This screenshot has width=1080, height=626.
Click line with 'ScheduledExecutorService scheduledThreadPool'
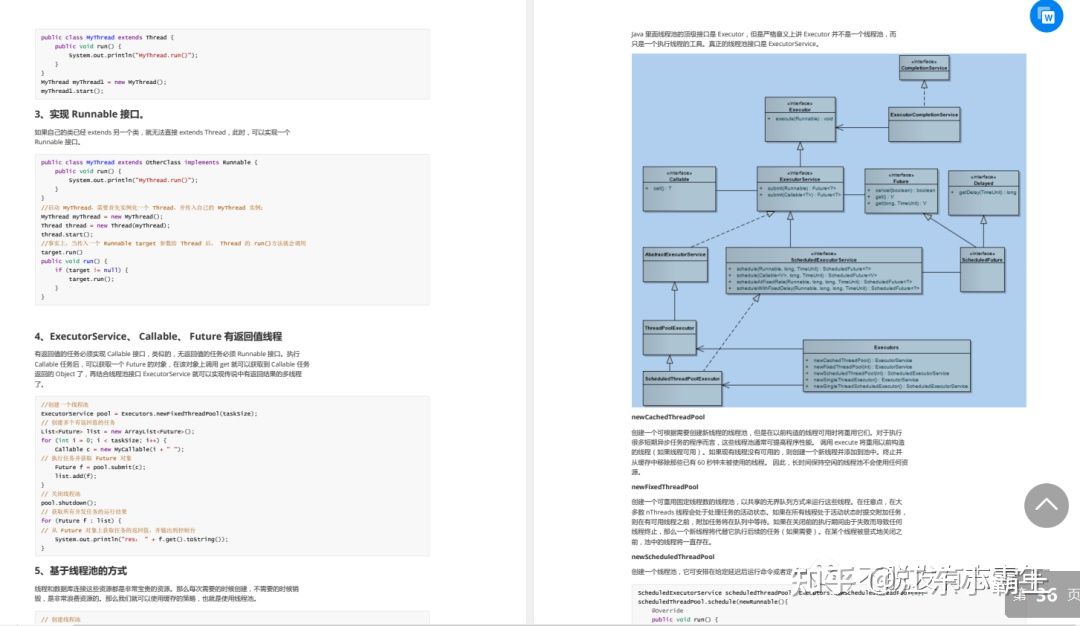point(781,592)
